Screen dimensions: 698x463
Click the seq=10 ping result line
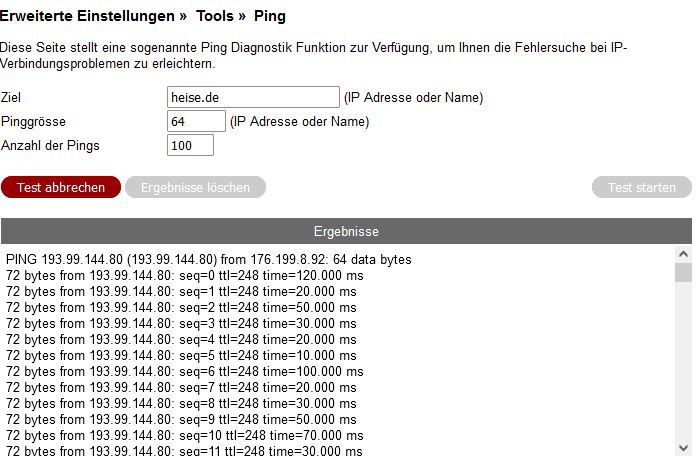tap(185, 435)
